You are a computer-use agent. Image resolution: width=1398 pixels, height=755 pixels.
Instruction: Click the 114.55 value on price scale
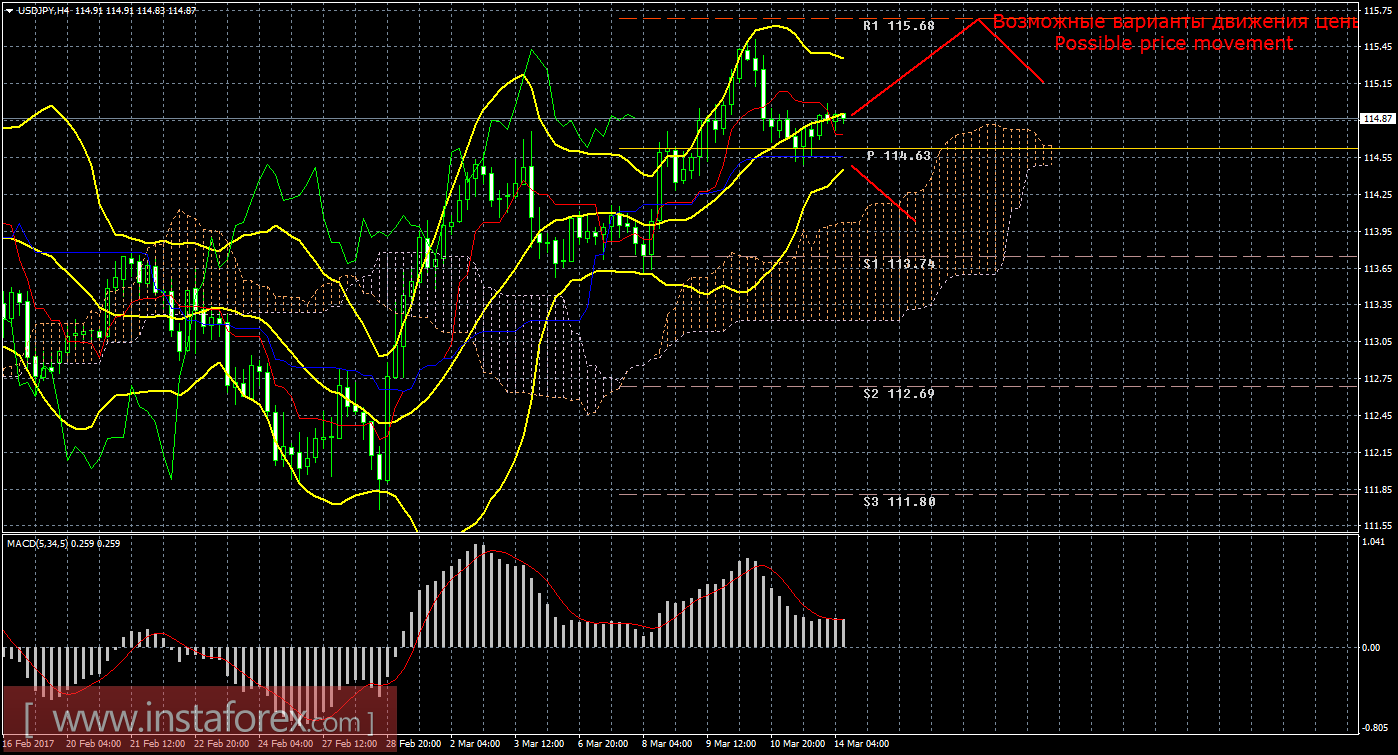(1378, 158)
